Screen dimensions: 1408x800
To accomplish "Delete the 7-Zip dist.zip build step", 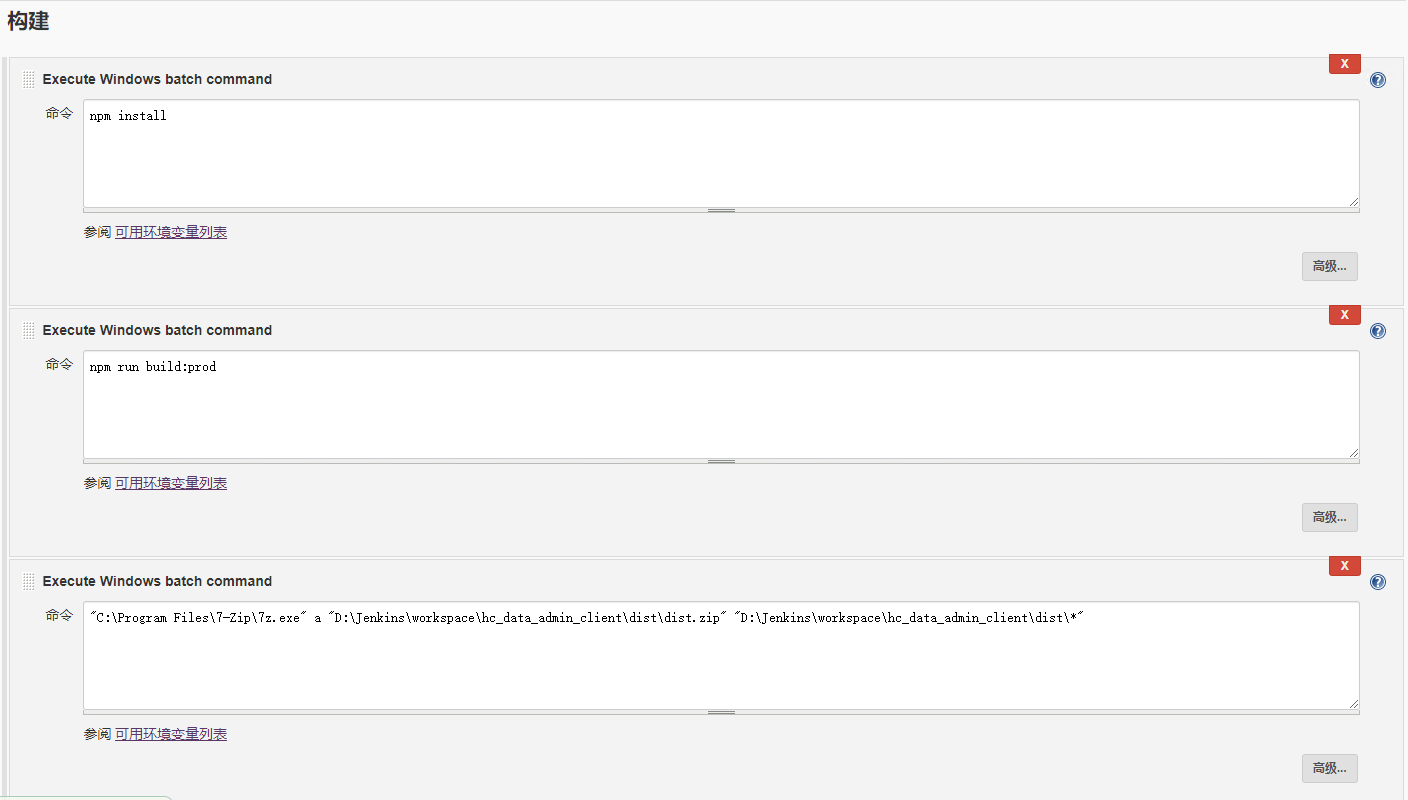I will (x=1344, y=566).
